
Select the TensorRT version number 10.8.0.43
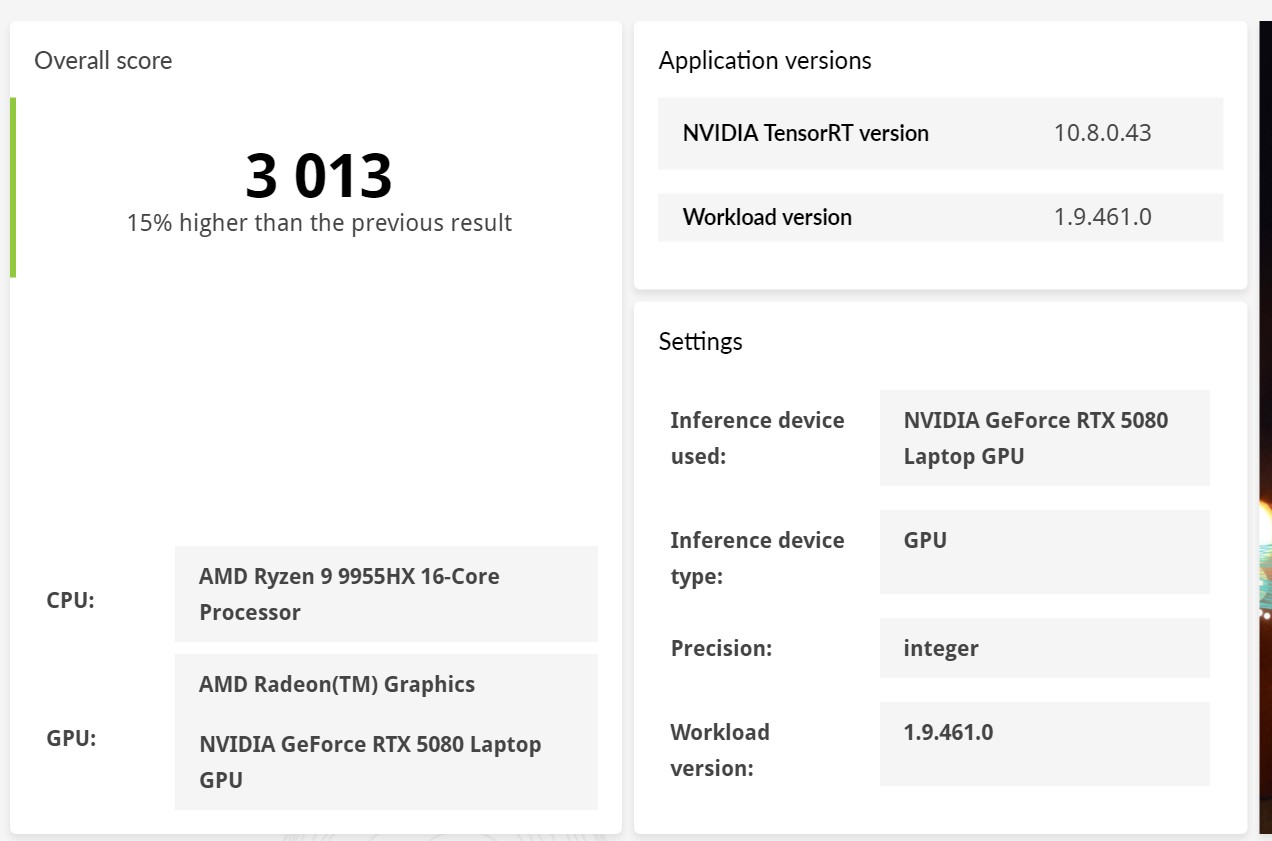[x=1102, y=133]
